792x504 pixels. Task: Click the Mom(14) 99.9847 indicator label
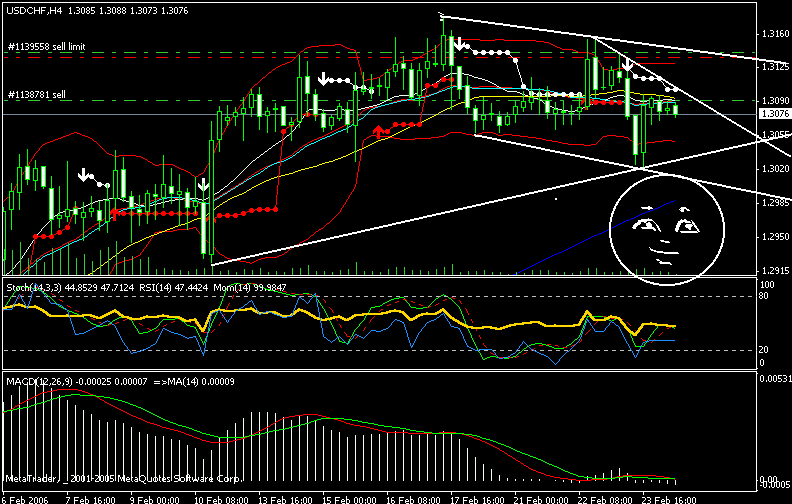[x=250, y=287]
